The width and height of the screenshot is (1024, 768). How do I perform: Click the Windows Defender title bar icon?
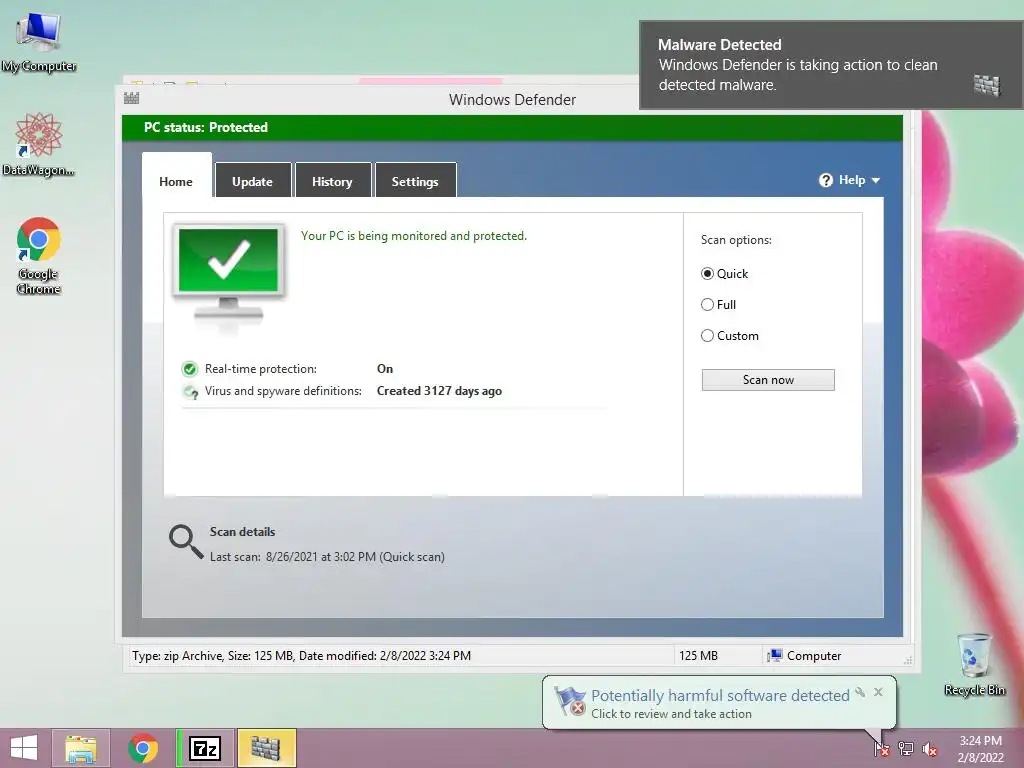point(131,99)
